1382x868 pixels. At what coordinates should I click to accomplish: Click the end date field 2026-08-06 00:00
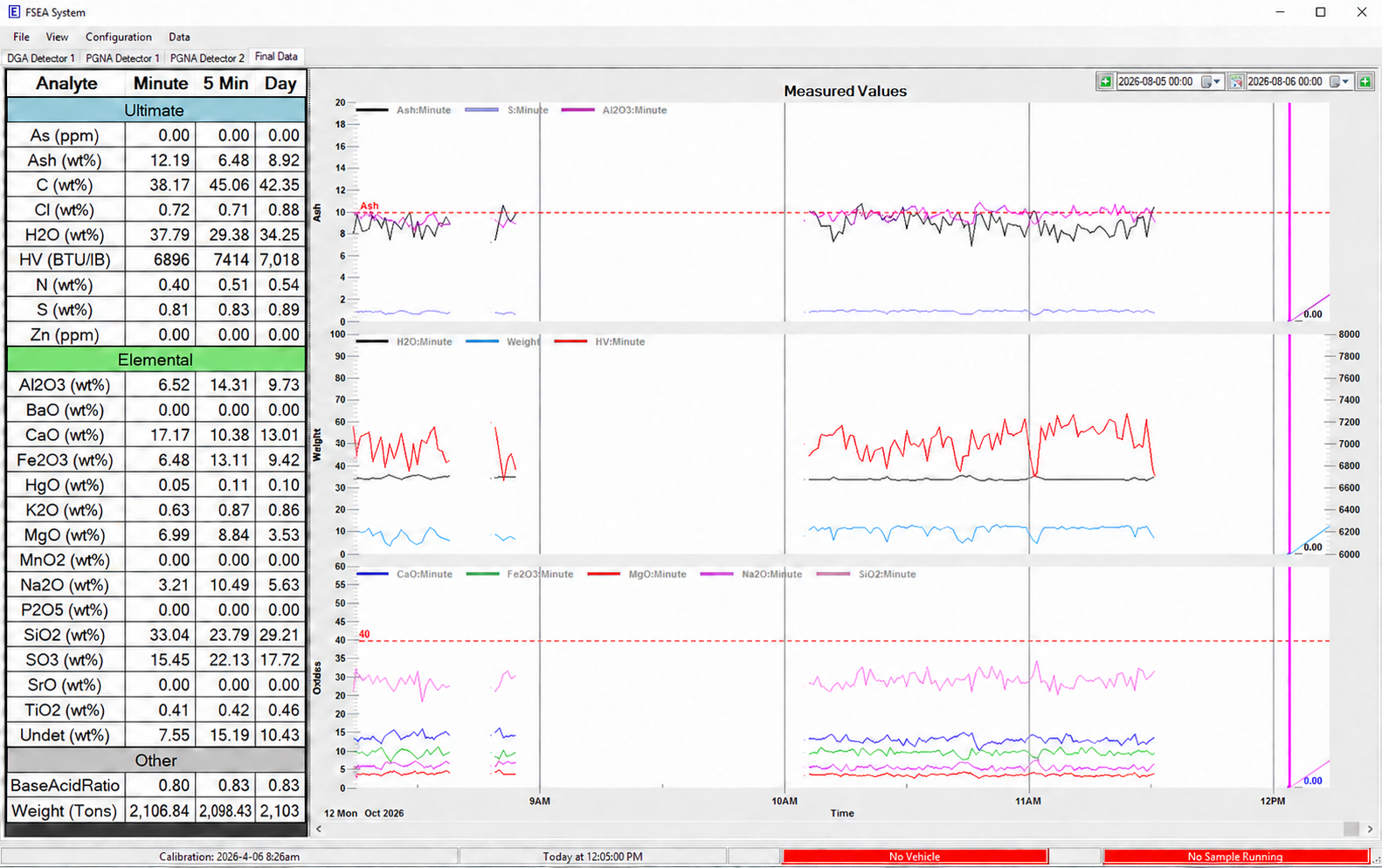(x=1285, y=81)
